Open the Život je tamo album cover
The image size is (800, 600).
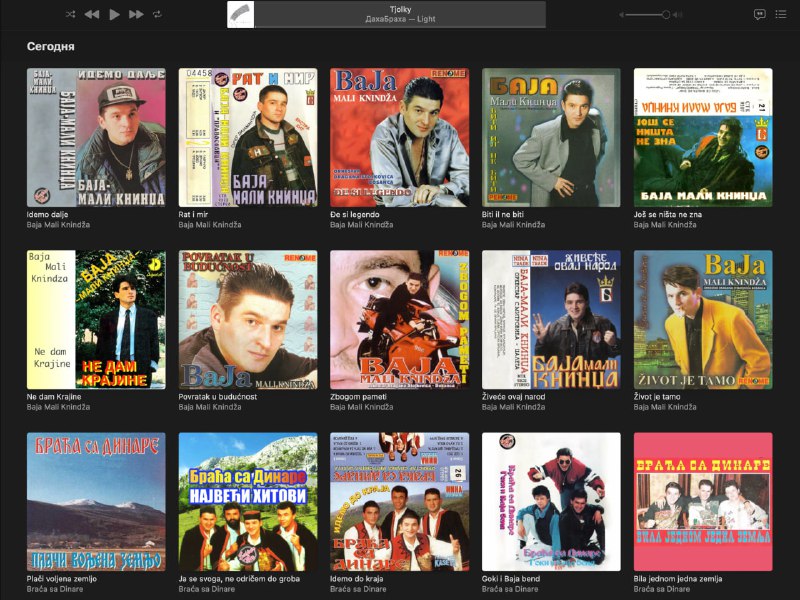pos(703,320)
